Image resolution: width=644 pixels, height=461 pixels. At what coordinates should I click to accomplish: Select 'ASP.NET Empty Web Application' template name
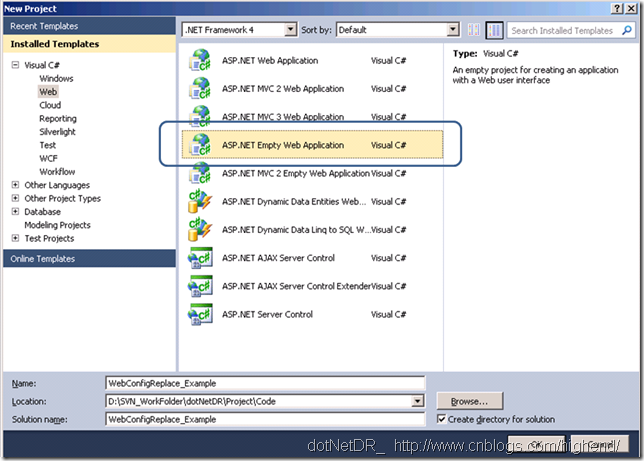(x=283, y=145)
